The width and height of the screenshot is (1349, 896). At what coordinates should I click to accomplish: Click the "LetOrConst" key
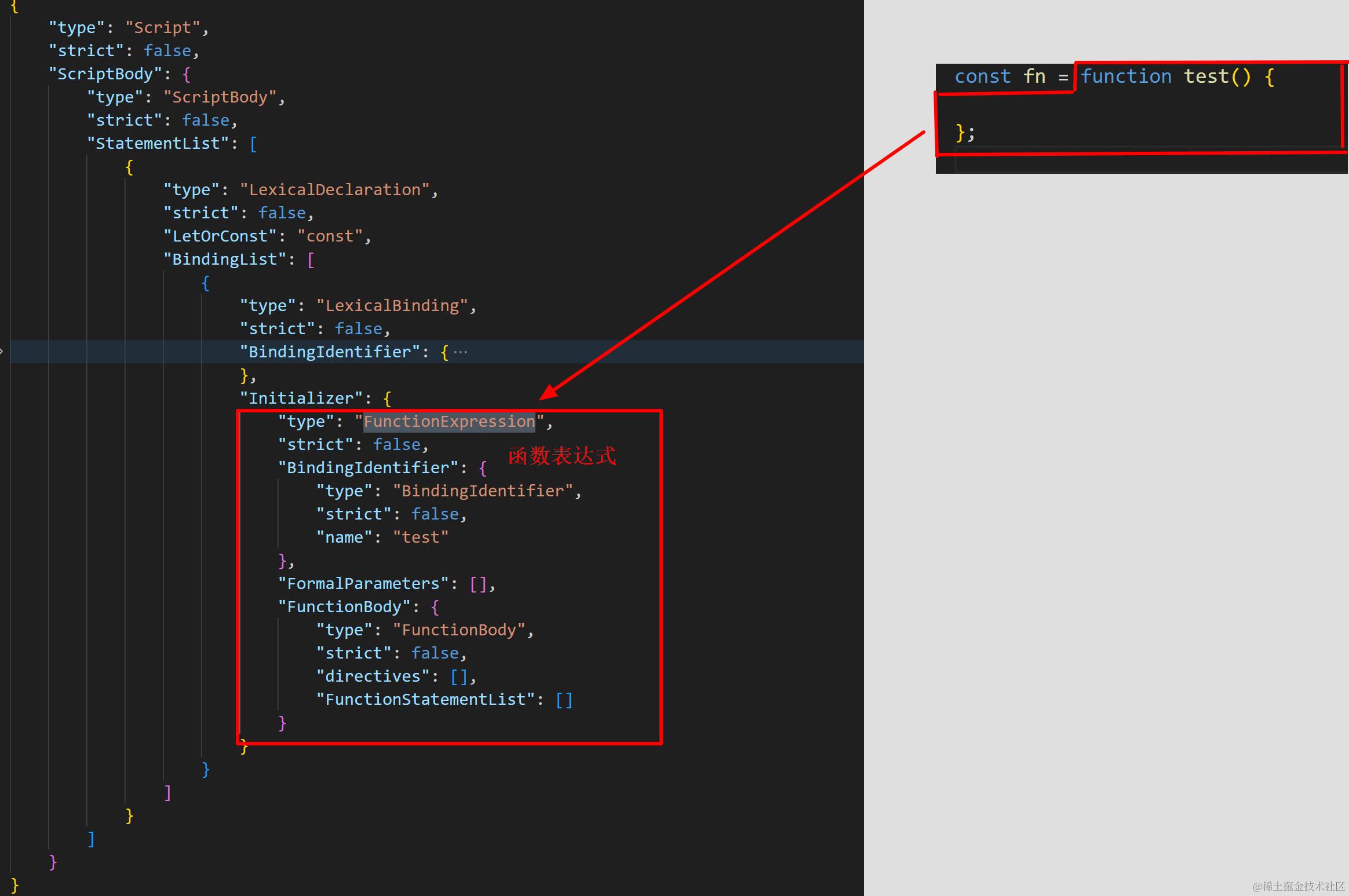220,236
